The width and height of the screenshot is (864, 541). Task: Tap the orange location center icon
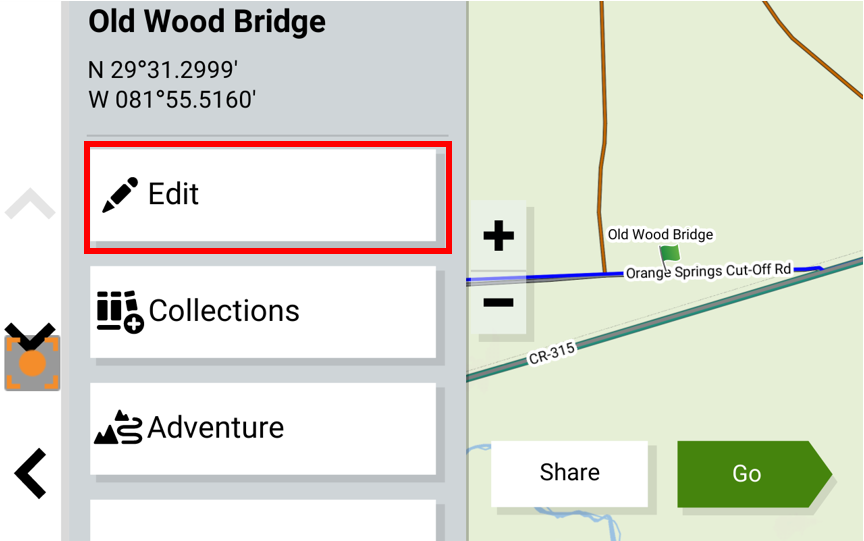click(32, 363)
